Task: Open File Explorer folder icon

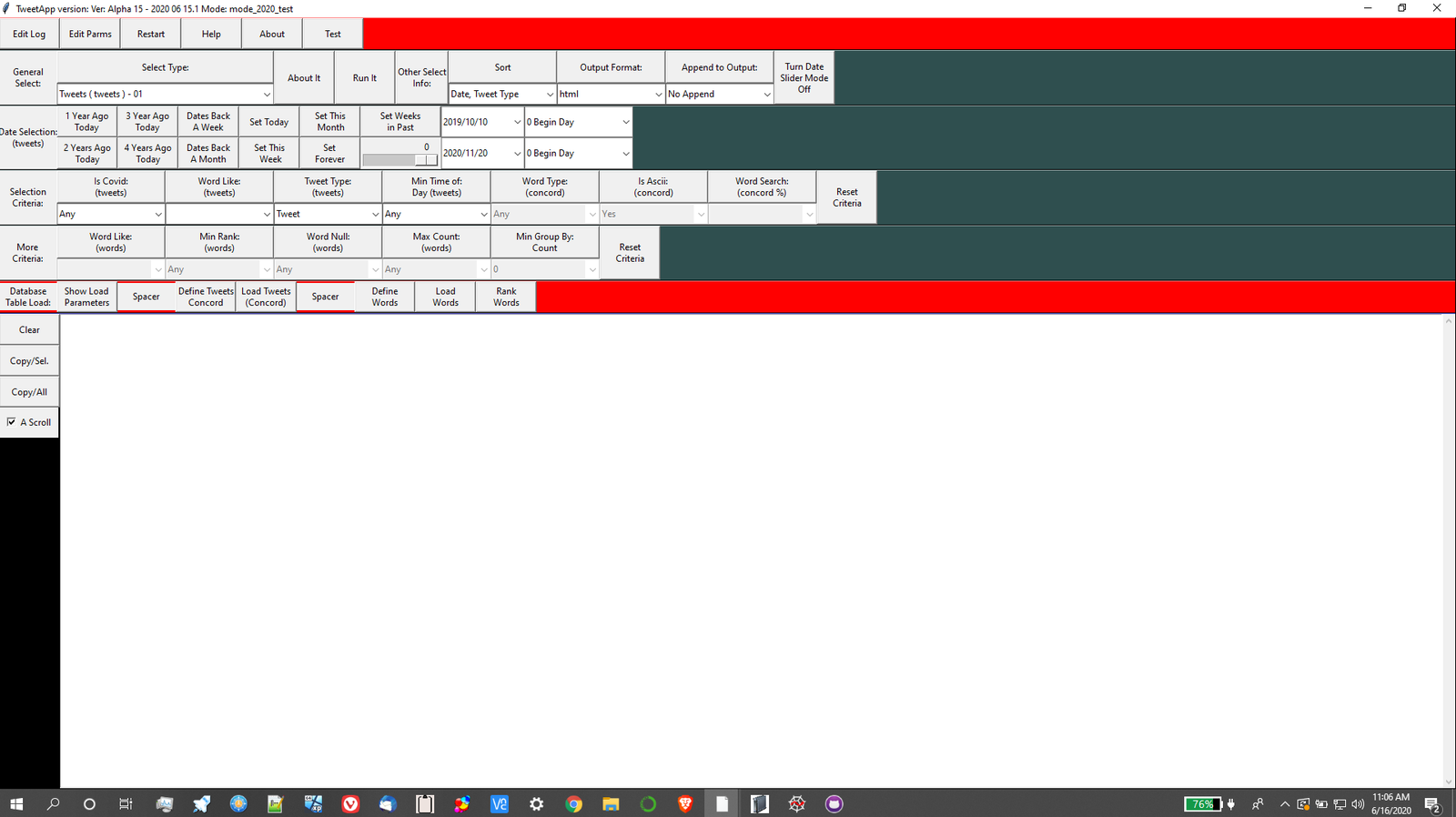Action: click(611, 803)
